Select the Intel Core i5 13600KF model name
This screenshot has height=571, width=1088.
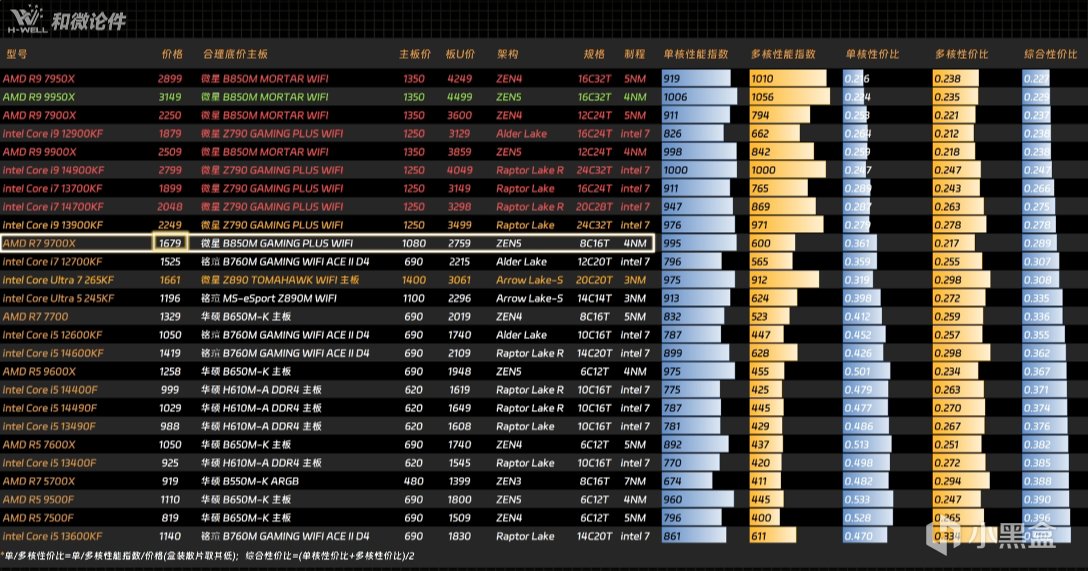(x=53, y=536)
